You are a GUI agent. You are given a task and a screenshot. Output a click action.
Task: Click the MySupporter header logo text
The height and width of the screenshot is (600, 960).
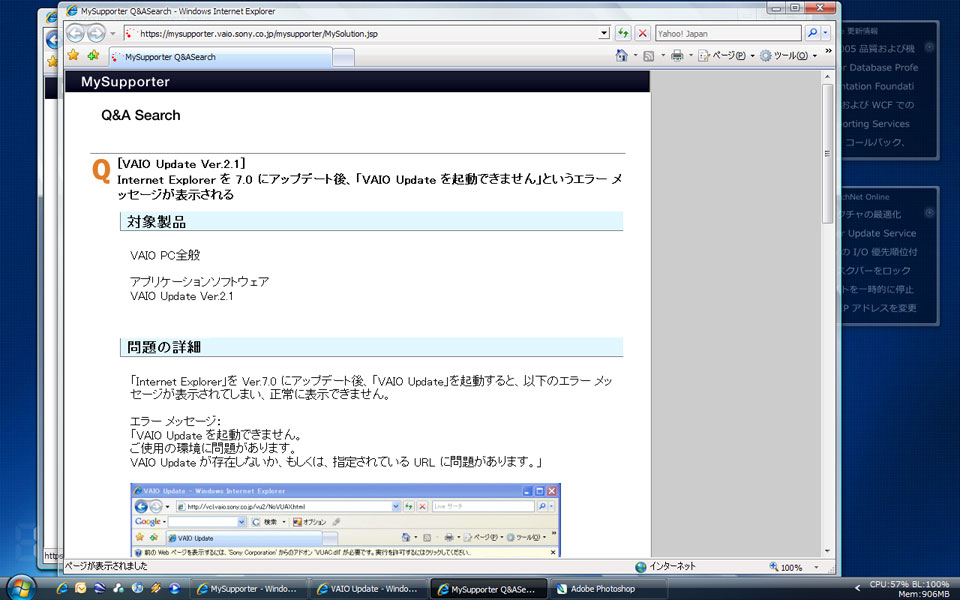[x=126, y=82]
